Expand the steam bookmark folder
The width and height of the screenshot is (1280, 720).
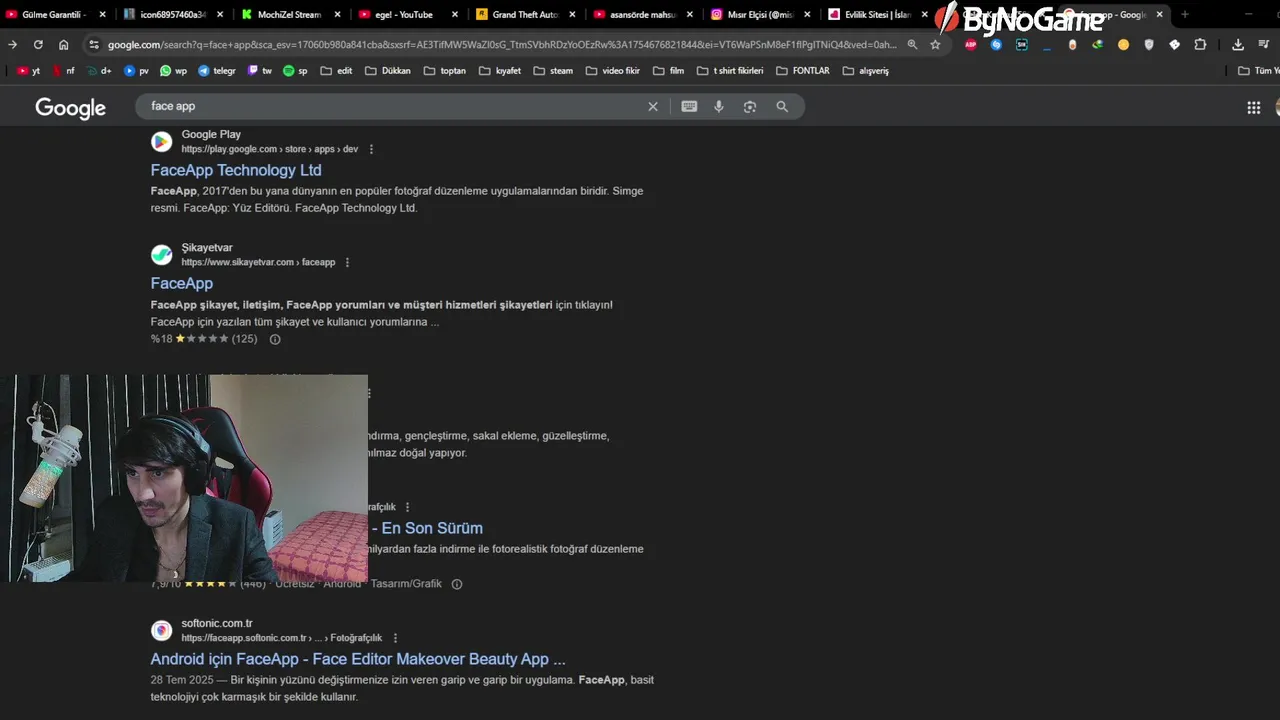(x=553, y=71)
